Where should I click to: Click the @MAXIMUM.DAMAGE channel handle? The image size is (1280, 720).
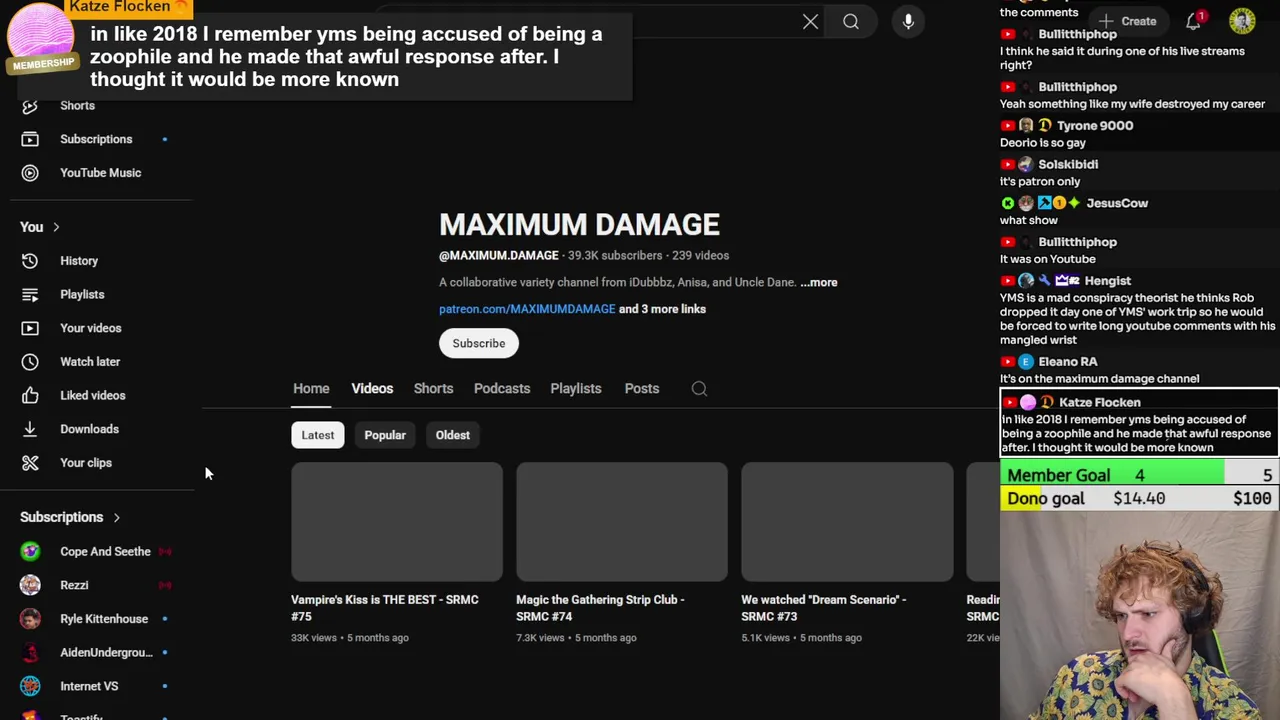coord(499,255)
